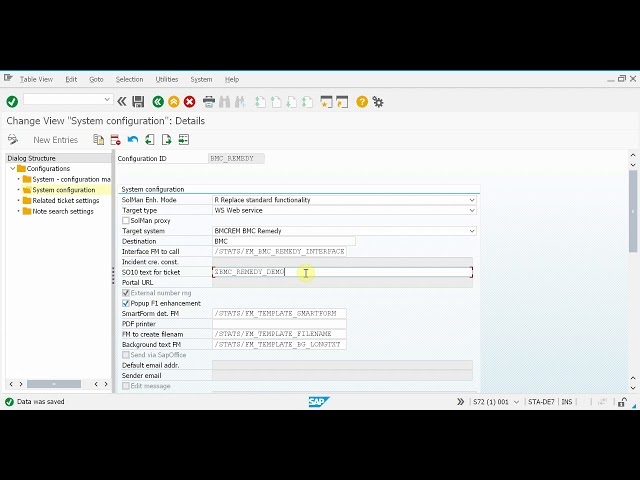Click the First Page icon
Viewport: 640px width, 480px height.
260,102
